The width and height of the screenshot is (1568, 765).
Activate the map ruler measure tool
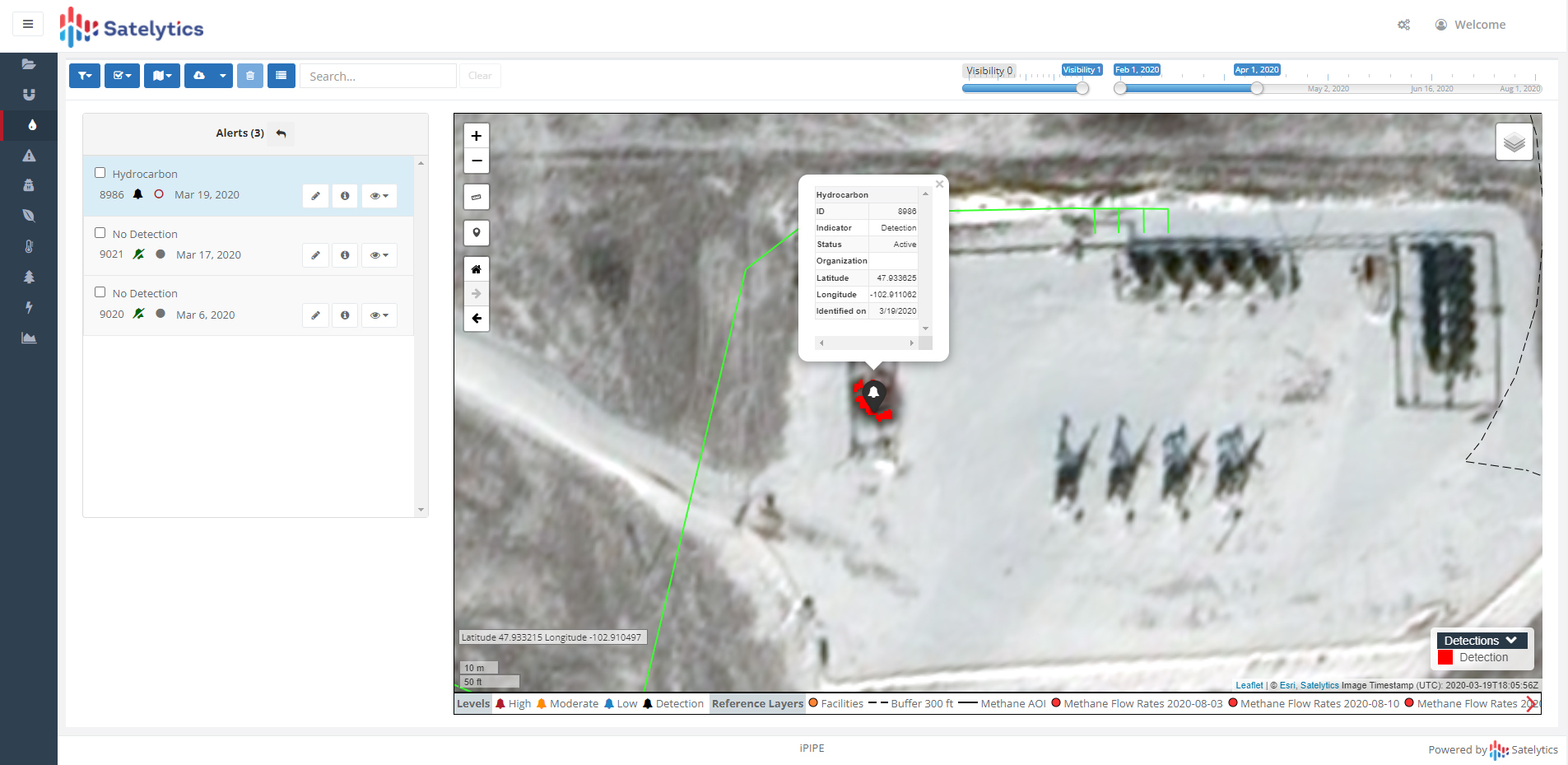pyautogui.click(x=477, y=197)
